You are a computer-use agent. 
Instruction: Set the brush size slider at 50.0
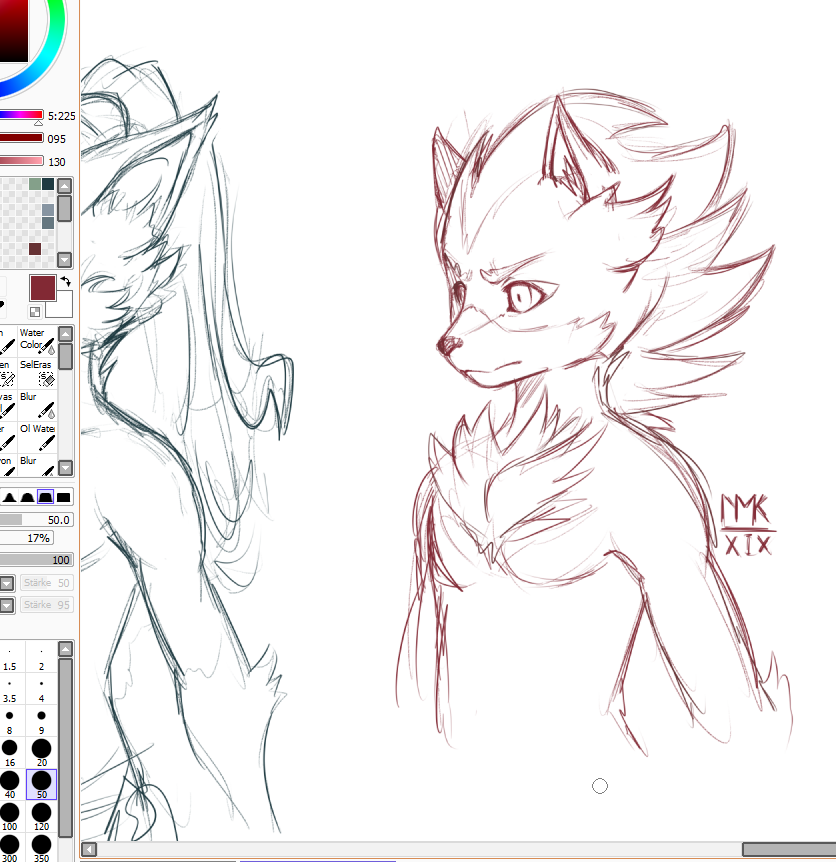36,520
